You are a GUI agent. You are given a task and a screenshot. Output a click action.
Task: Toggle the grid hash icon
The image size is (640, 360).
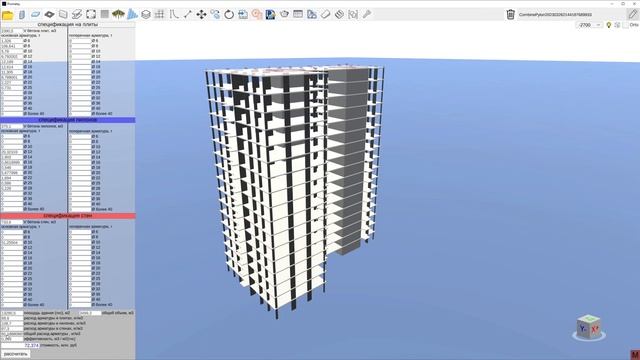160,15
